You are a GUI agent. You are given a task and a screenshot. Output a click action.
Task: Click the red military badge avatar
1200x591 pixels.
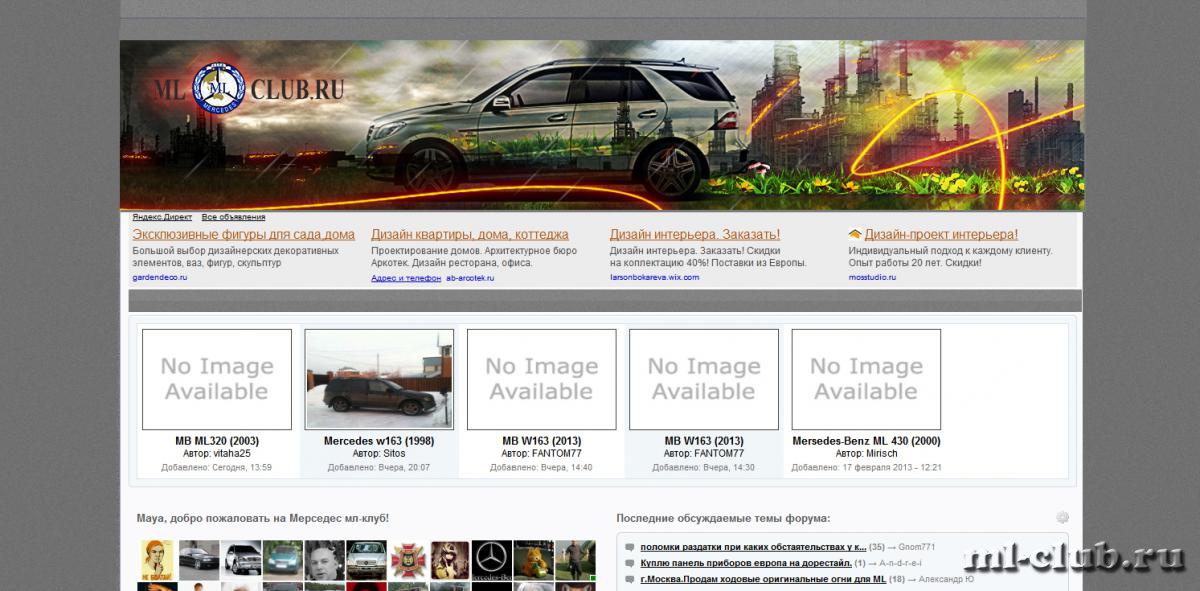click(x=408, y=558)
